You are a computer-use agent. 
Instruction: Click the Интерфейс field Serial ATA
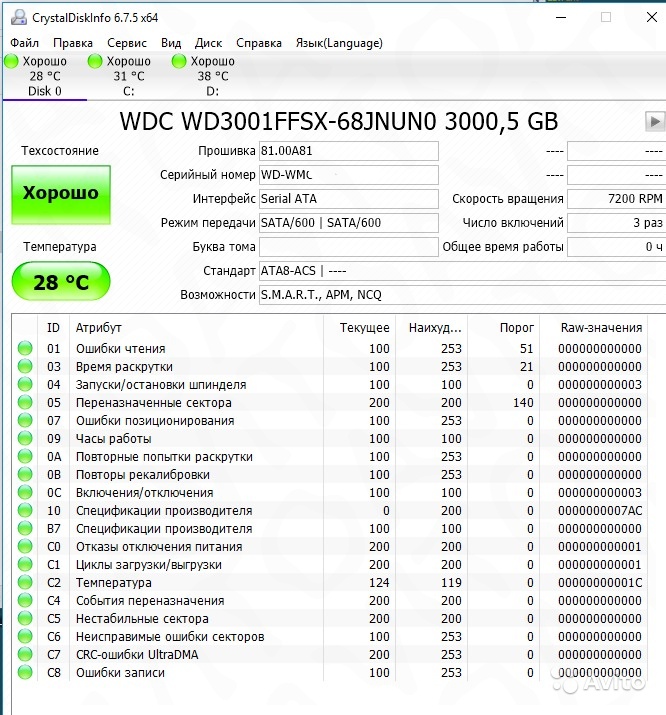[349, 199]
